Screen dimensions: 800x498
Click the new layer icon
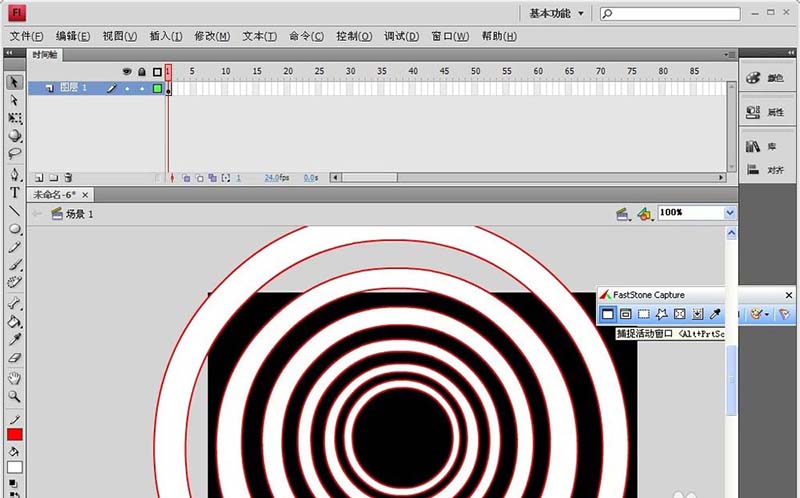tap(39, 178)
